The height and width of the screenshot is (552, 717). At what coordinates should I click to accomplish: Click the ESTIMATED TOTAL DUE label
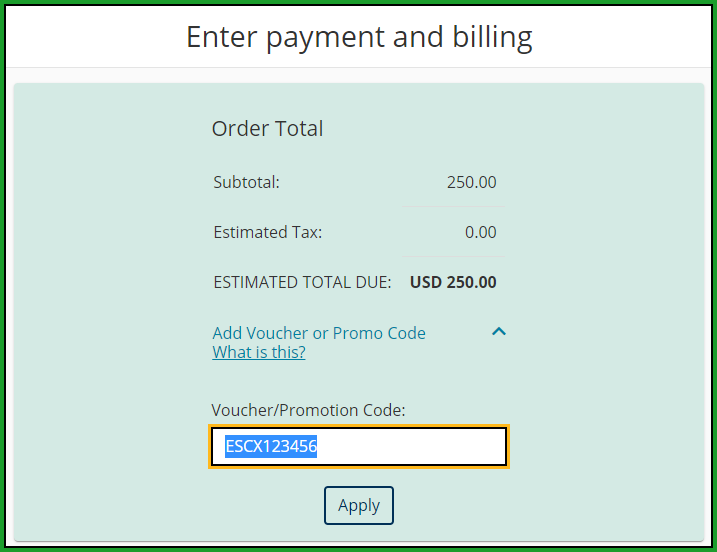(302, 282)
